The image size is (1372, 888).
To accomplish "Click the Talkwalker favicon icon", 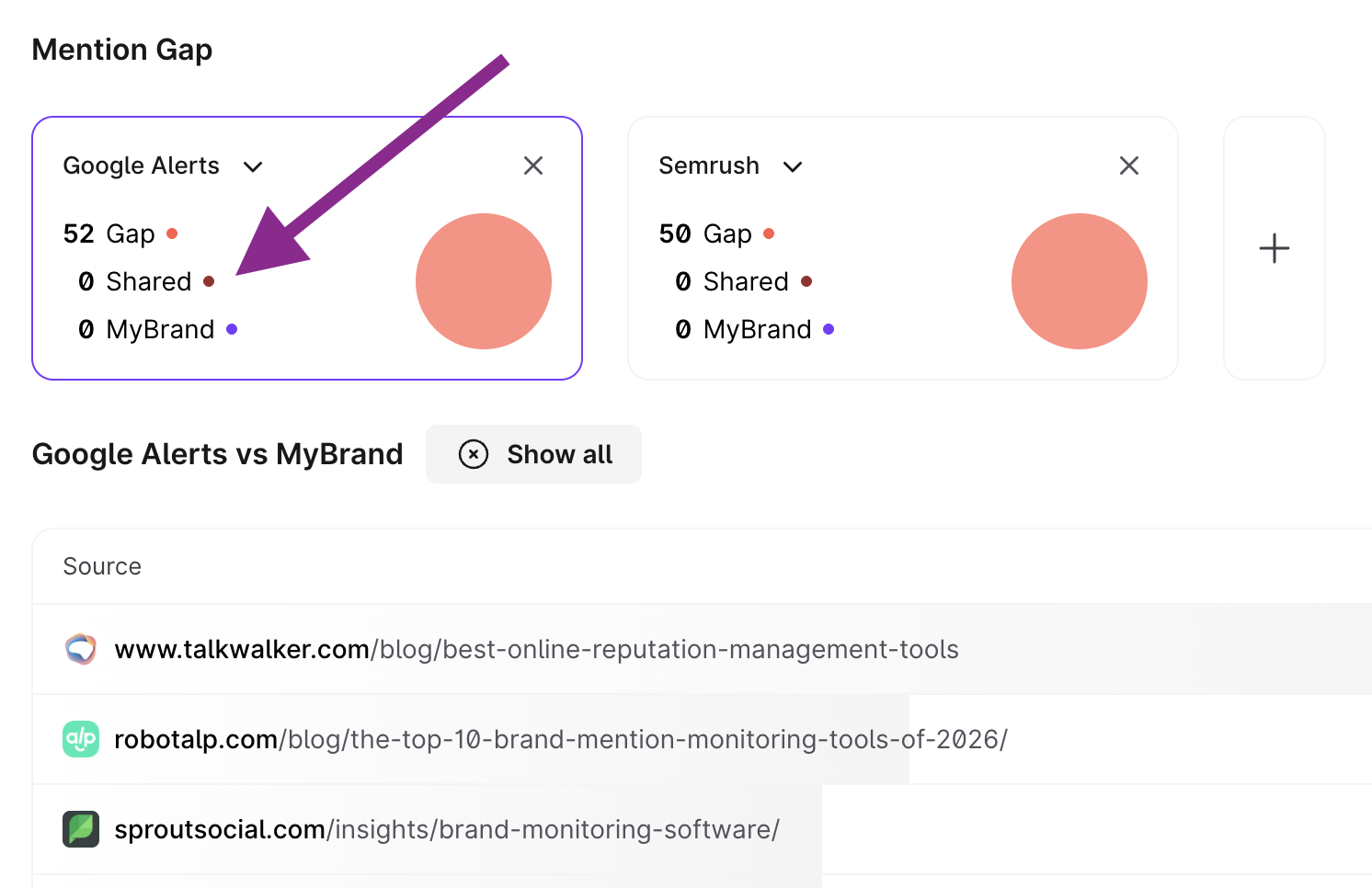I will coord(81,649).
